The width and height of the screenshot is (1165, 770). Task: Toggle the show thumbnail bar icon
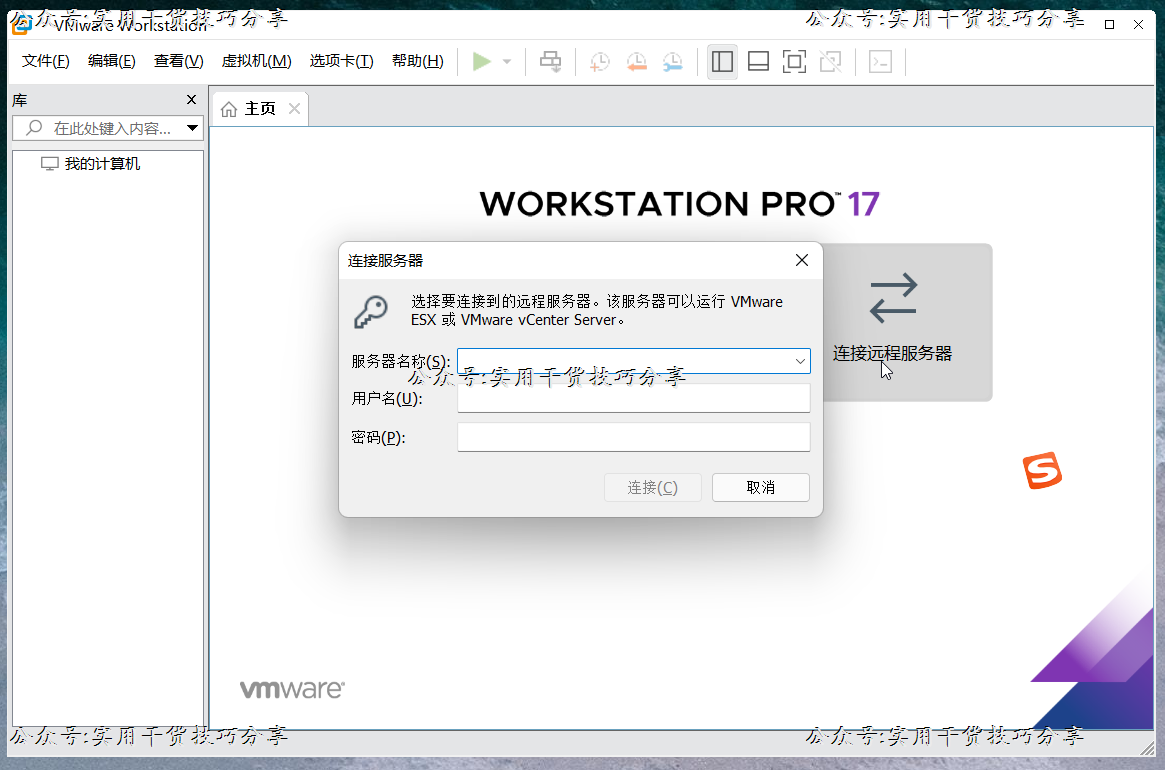pos(757,61)
